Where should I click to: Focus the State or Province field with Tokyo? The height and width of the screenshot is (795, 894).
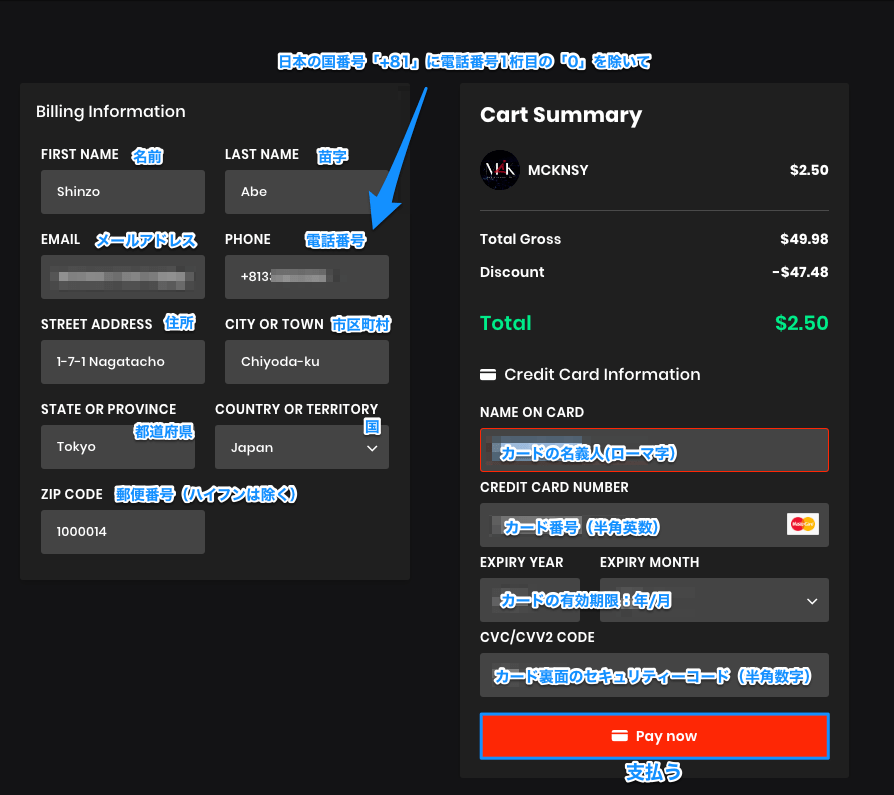[117, 447]
